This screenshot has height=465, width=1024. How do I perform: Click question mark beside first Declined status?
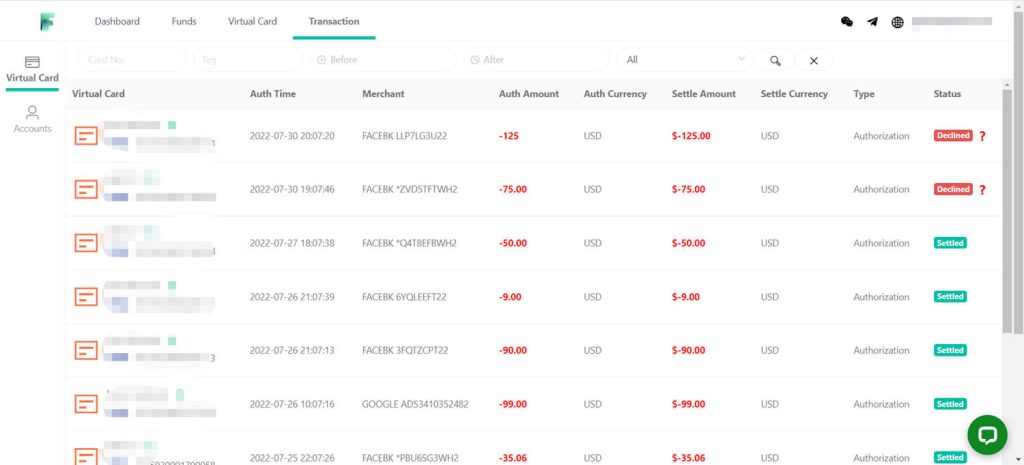[x=982, y=136]
